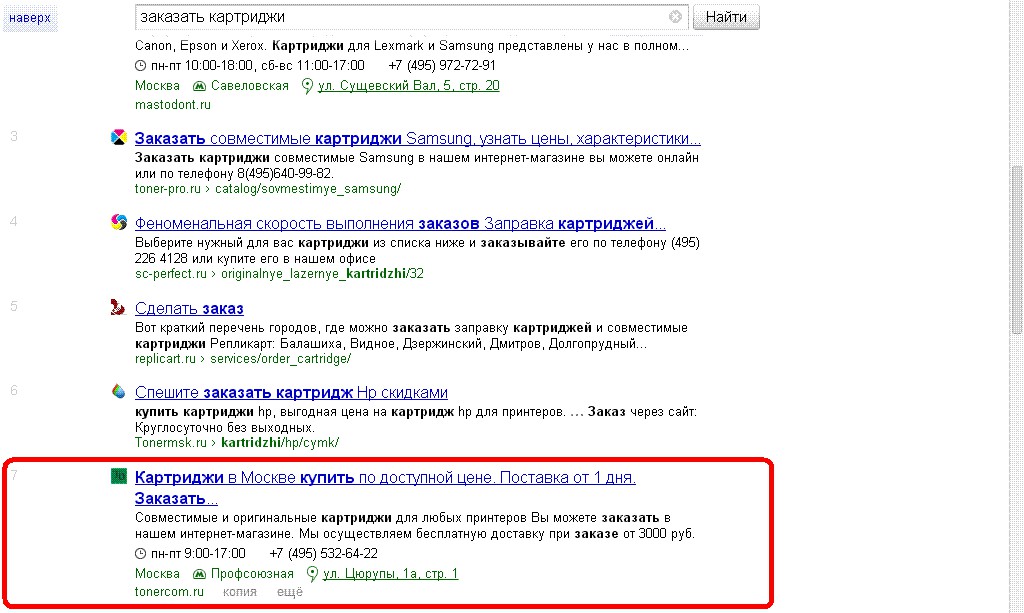Click the map pin icon next to ул. Цюрупы

click(x=312, y=574)
